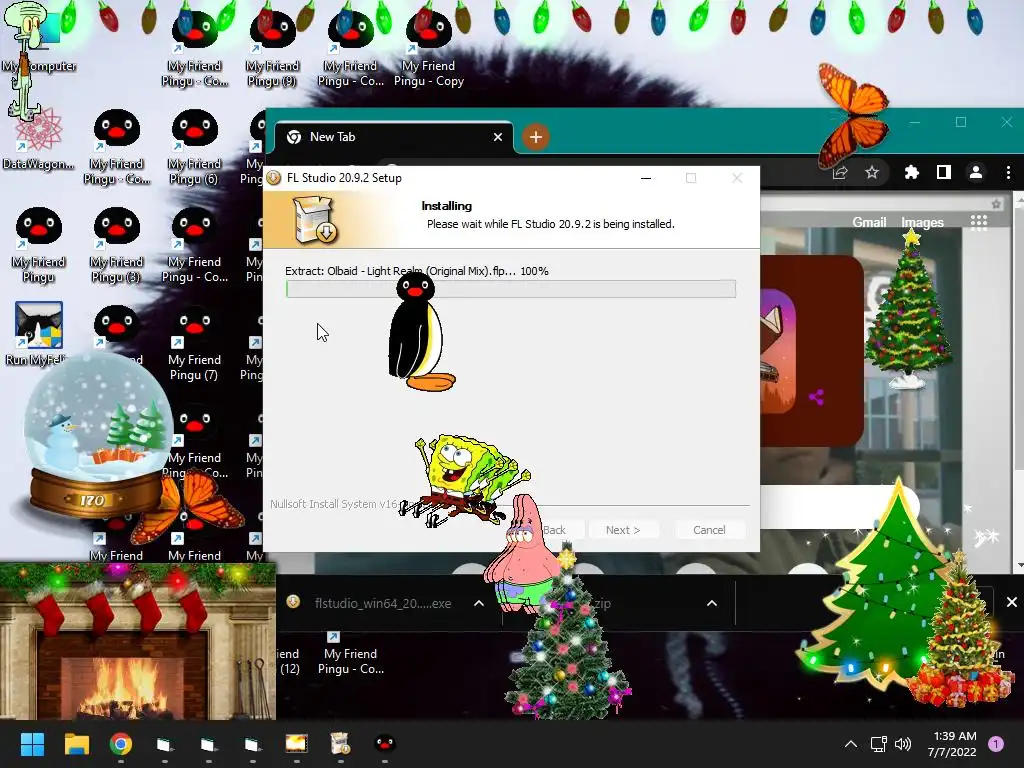Open the My Friend Pingu (6) shortcut
1024x768 pixels.
(x=194, y=146)
